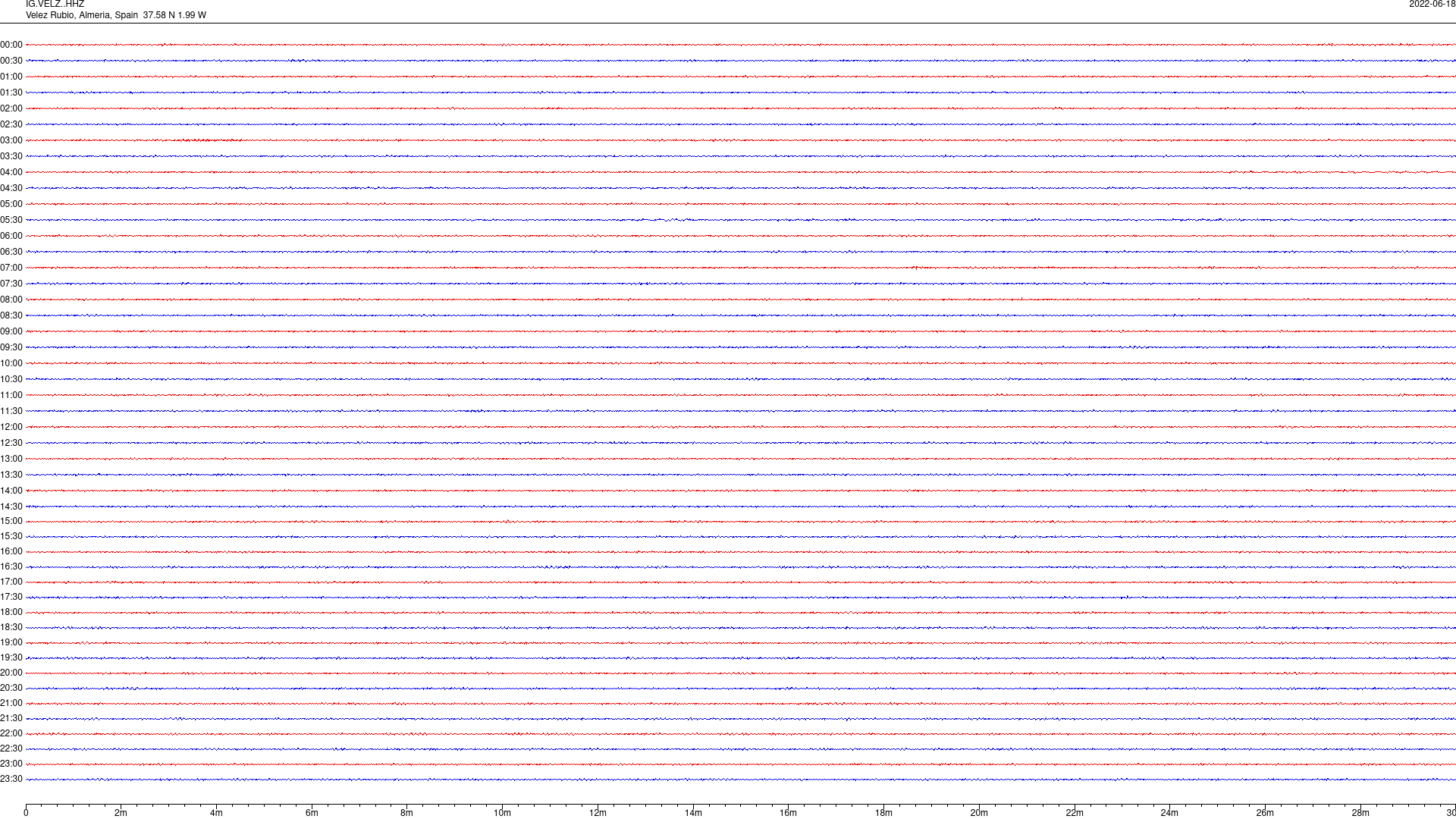Click the 10m tick on the time axis

pyautogui.click(x=502, y=813)
